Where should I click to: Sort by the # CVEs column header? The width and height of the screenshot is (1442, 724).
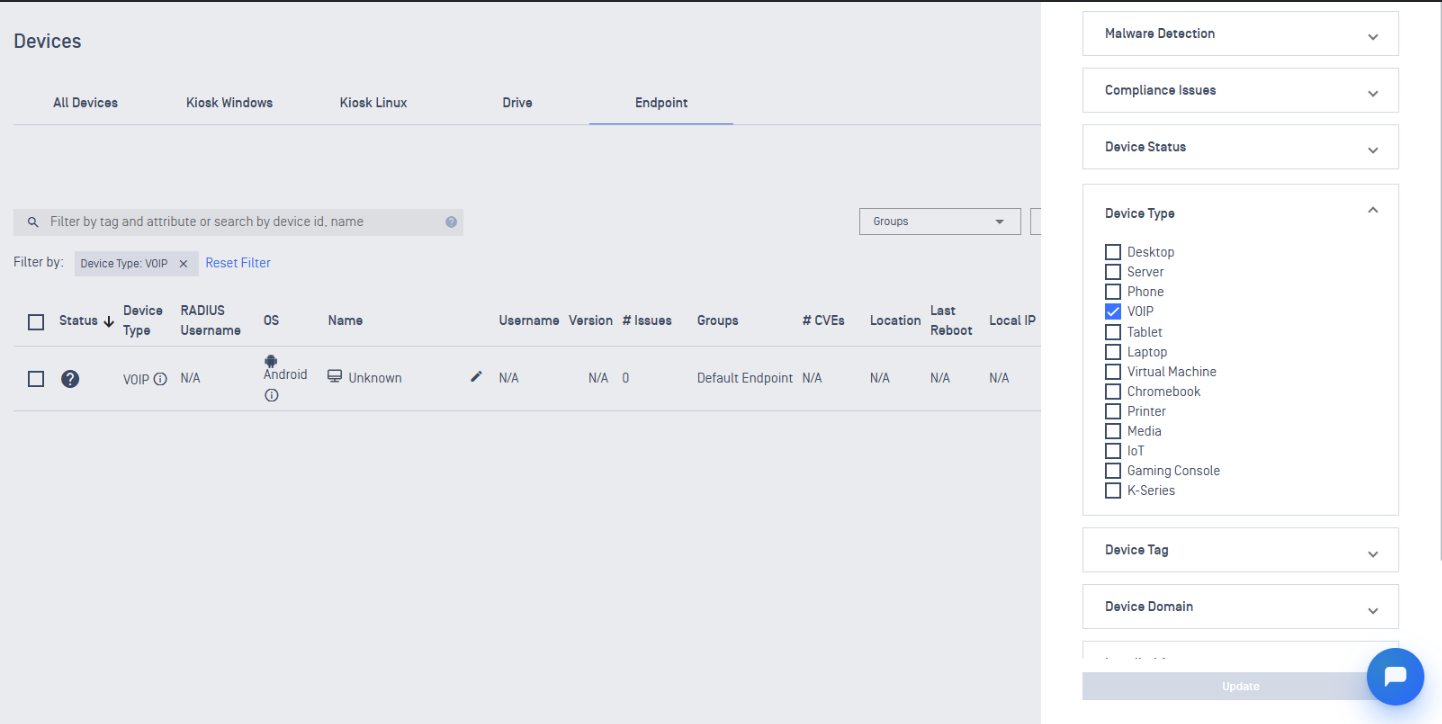click(x=823, y=321)
